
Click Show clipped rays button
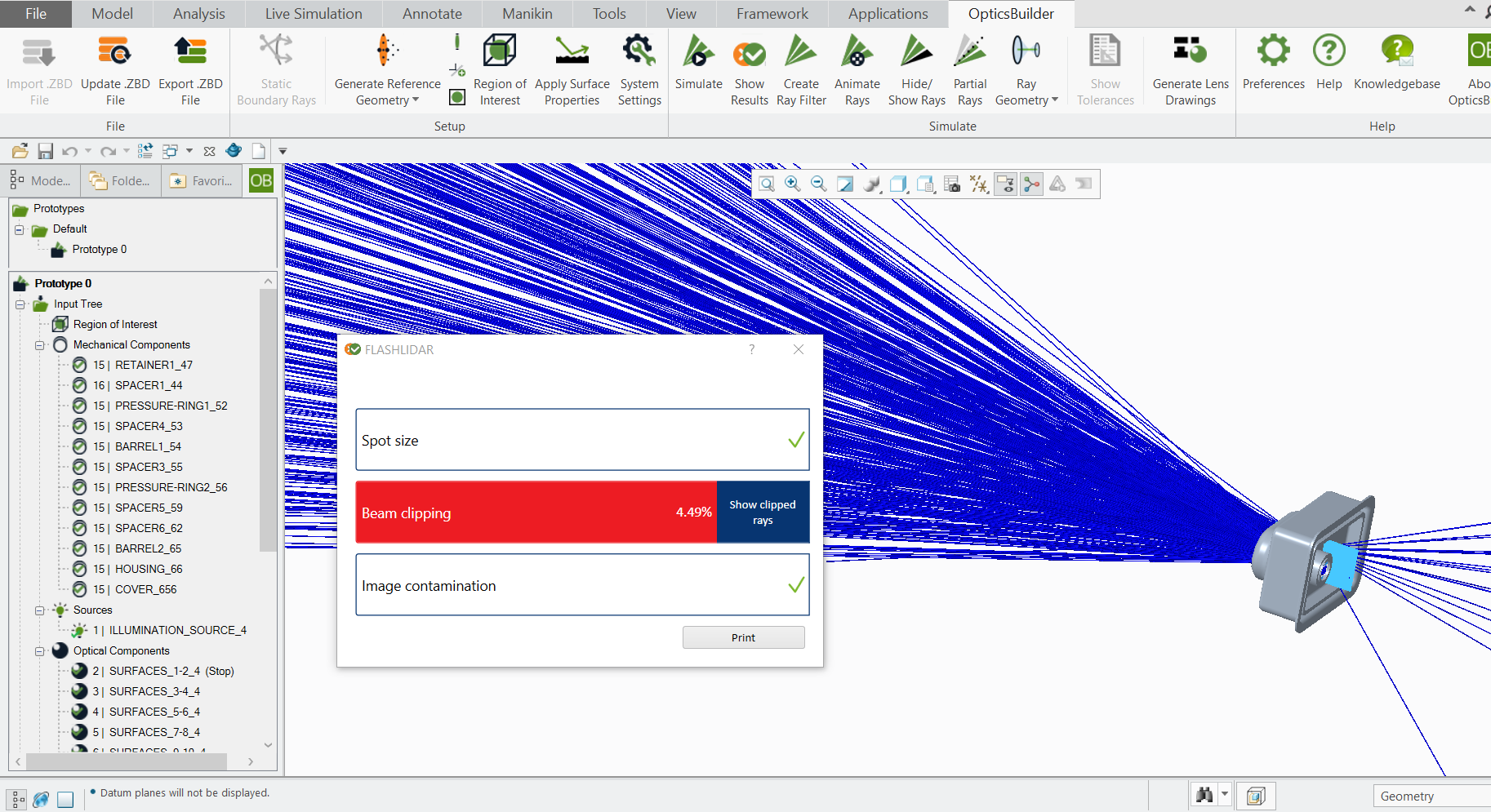pos(763,512)
